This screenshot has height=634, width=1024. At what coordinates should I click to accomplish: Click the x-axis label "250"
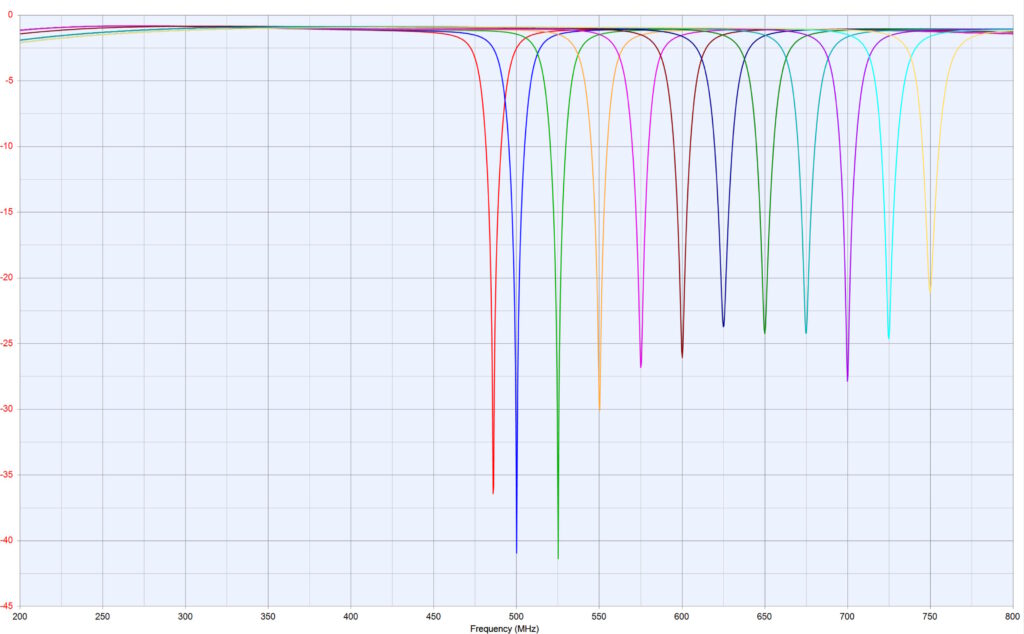tap(103, 616)
